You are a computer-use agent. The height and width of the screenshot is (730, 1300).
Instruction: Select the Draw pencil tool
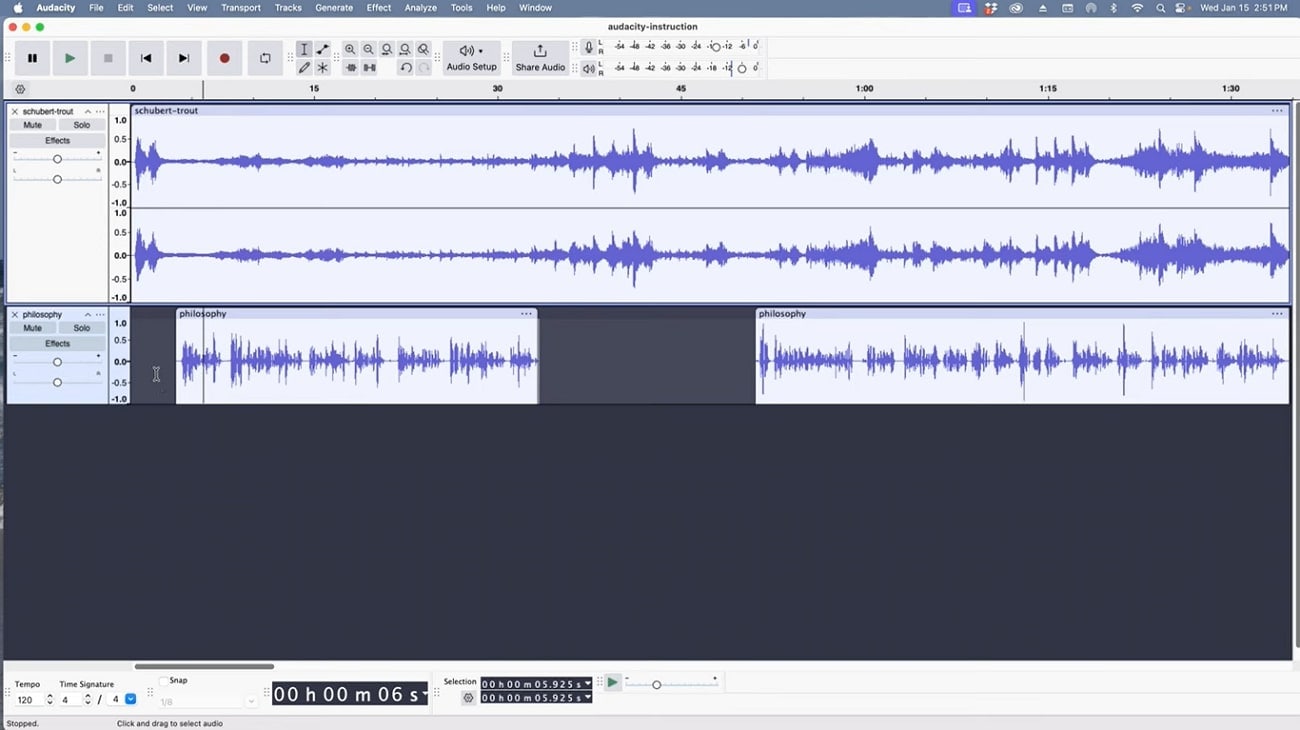tap(304, 68)
